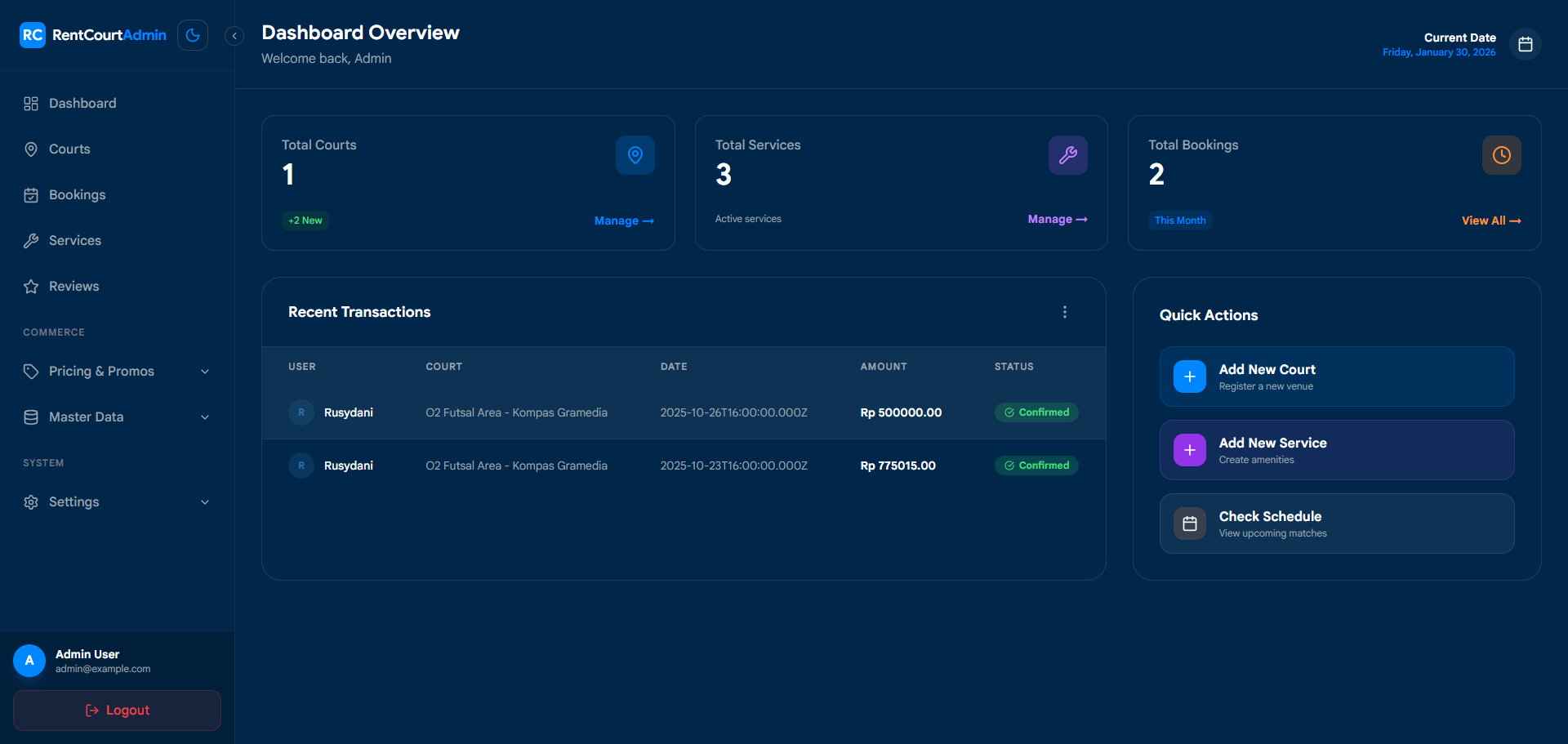Click the purple plus icon for Add New Service
This screenshot has height=744, width=1568.
tap(1189, 450)
